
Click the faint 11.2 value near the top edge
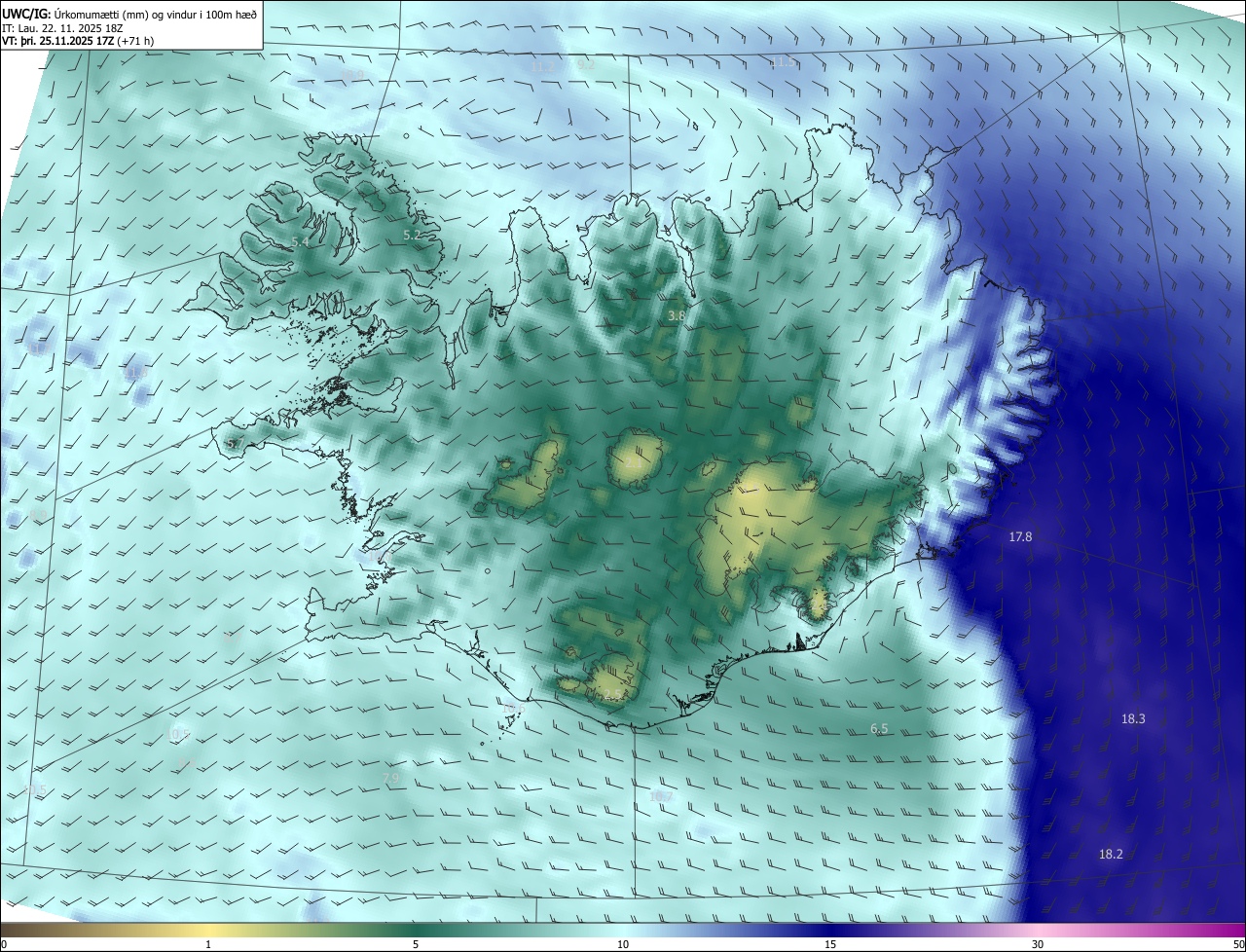[542, 67]
